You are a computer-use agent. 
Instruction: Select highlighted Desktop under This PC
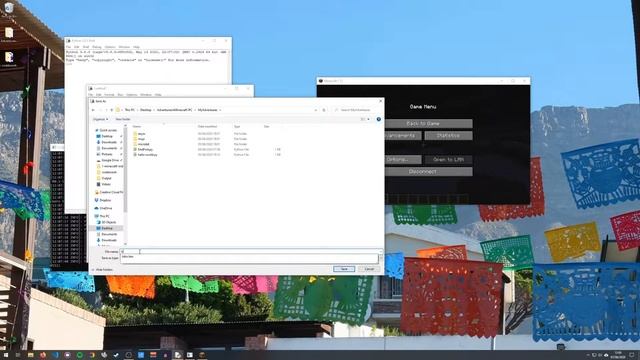click(x=107, y=228)
